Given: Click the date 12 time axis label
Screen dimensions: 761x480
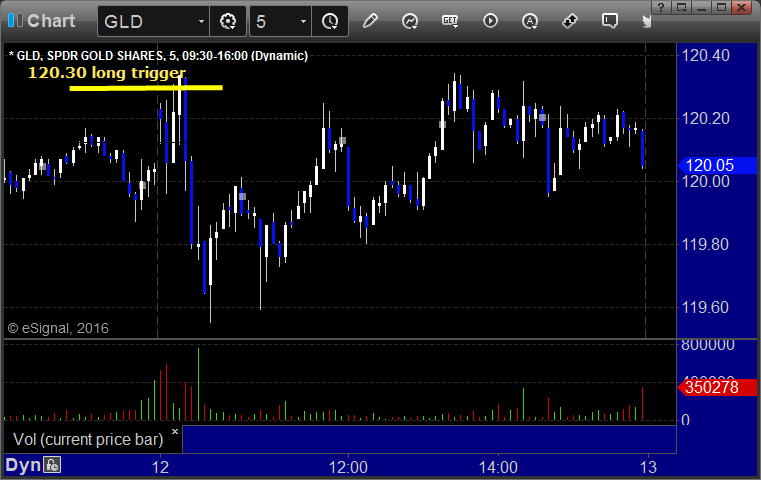Looking at the screenshot, I should click(x=160, y=467).
